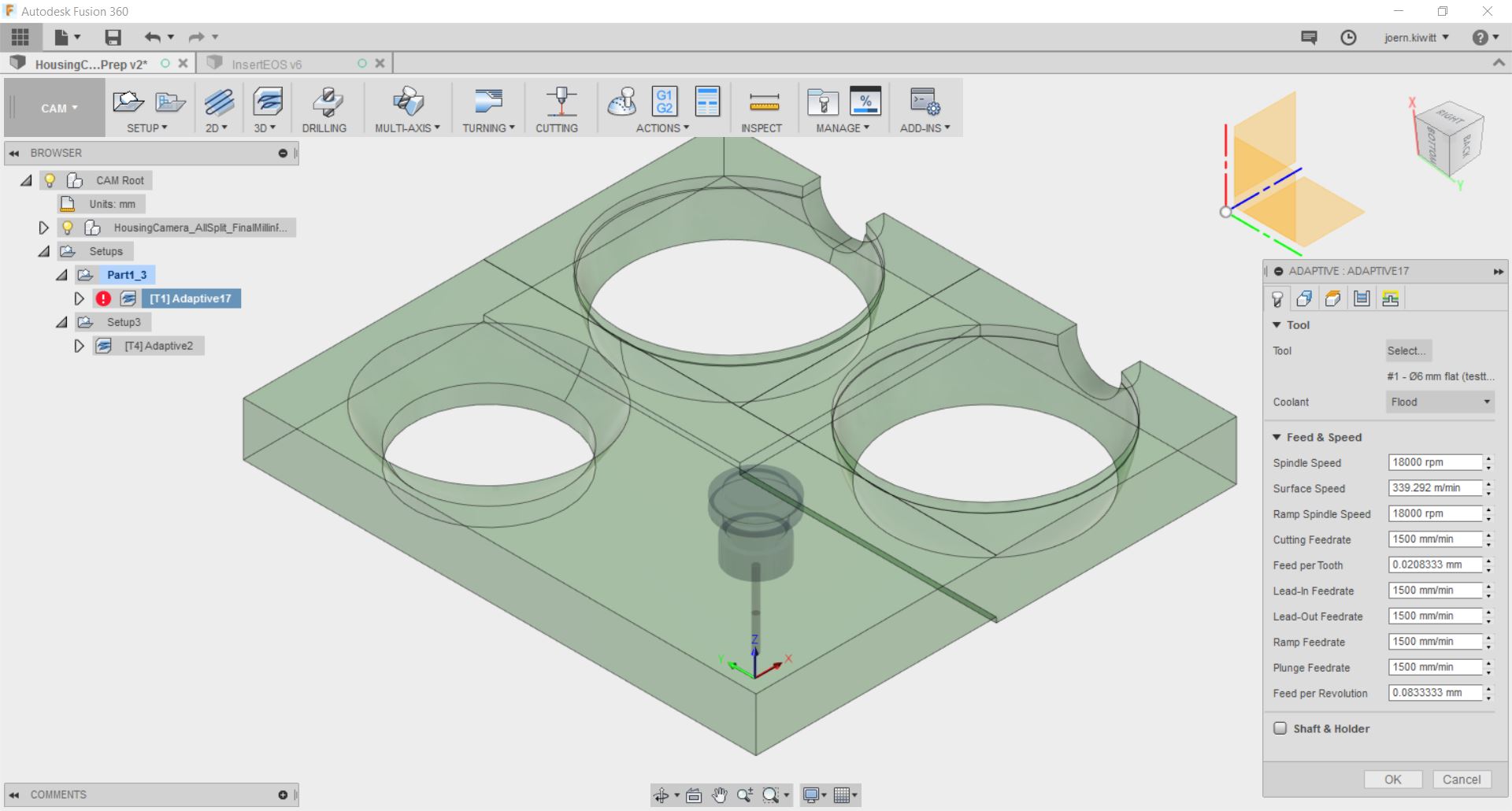Expand the [T4] Adaptive2 operation node
Viewport: 1512px width, 811px height.
pos(79,346)
